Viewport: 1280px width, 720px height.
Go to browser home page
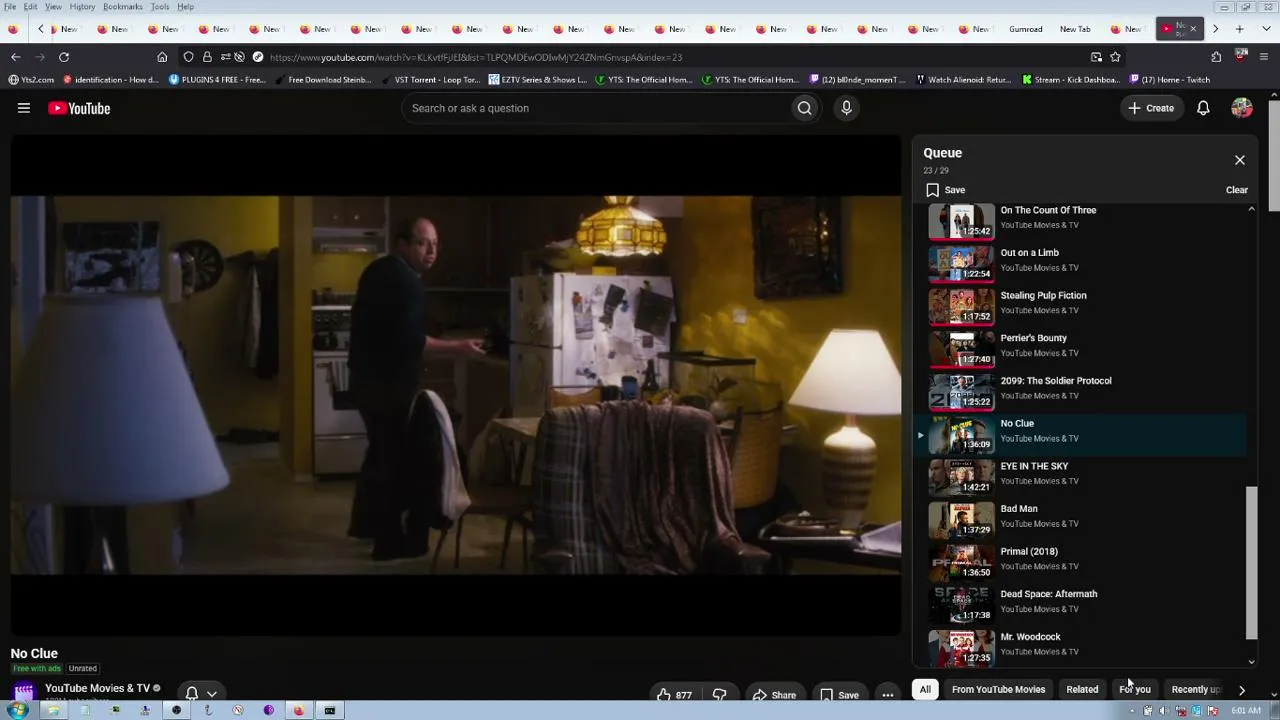pos(162,57)
